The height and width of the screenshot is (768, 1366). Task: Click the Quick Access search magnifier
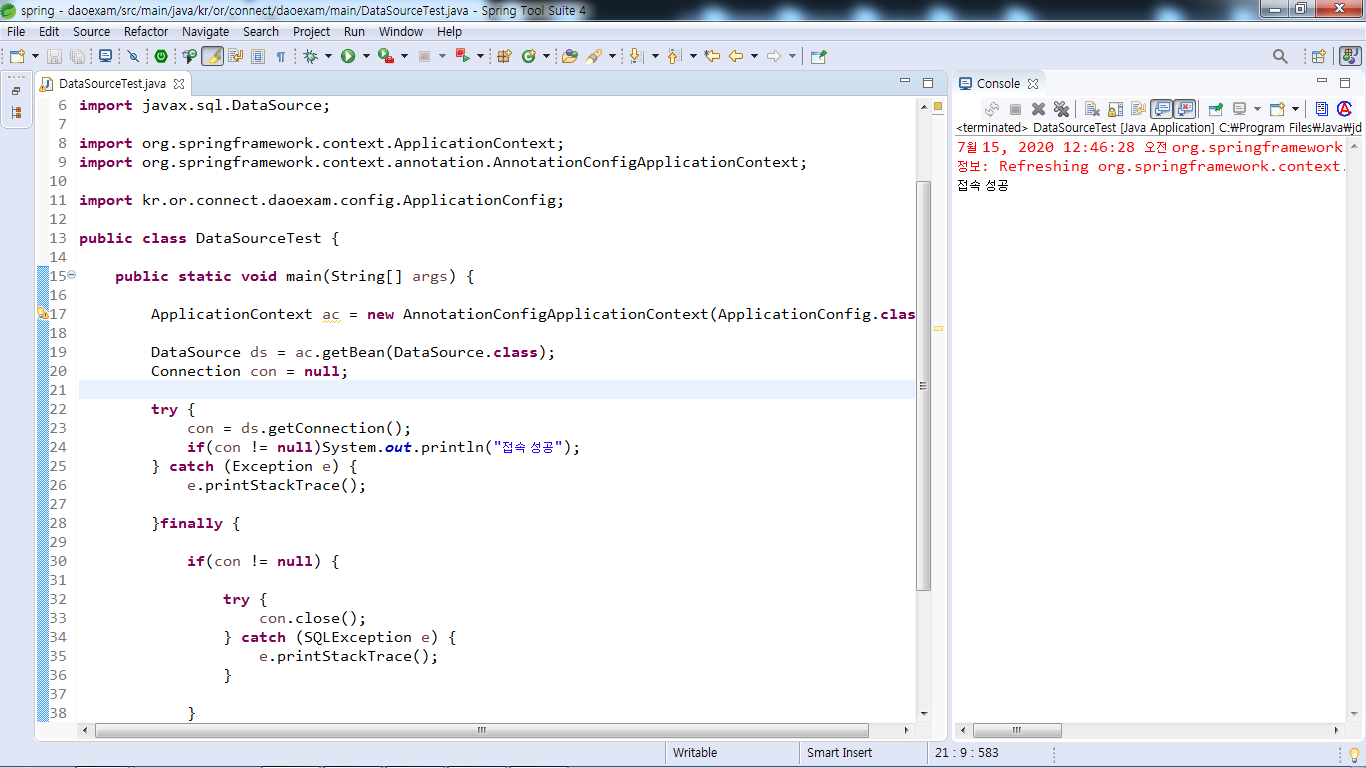1280,57
